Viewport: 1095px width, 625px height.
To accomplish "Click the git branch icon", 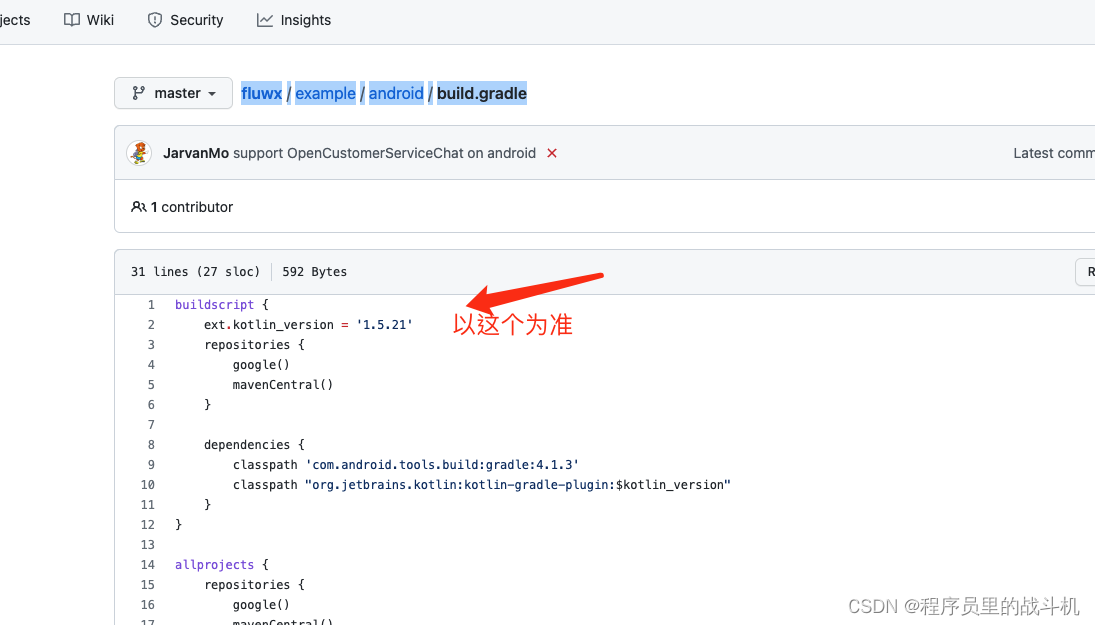I will pos(138,93).
